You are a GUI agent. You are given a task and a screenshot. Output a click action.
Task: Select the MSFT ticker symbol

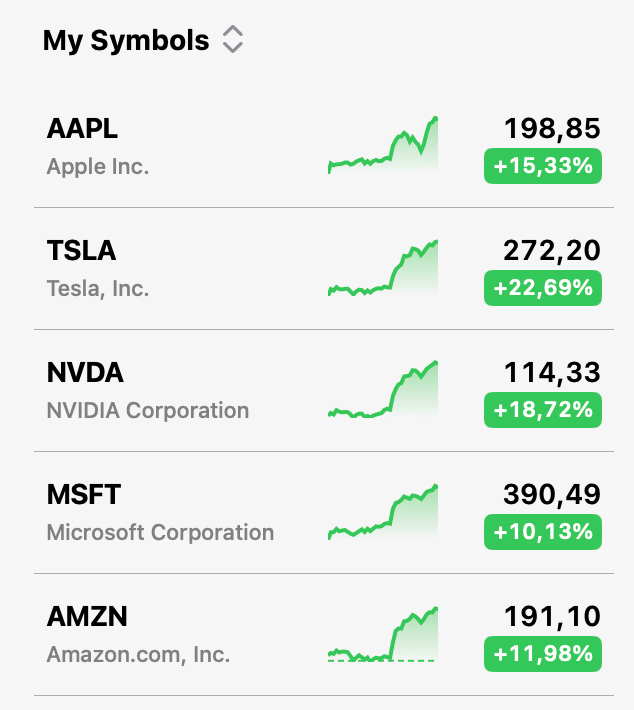pos(84,495)
